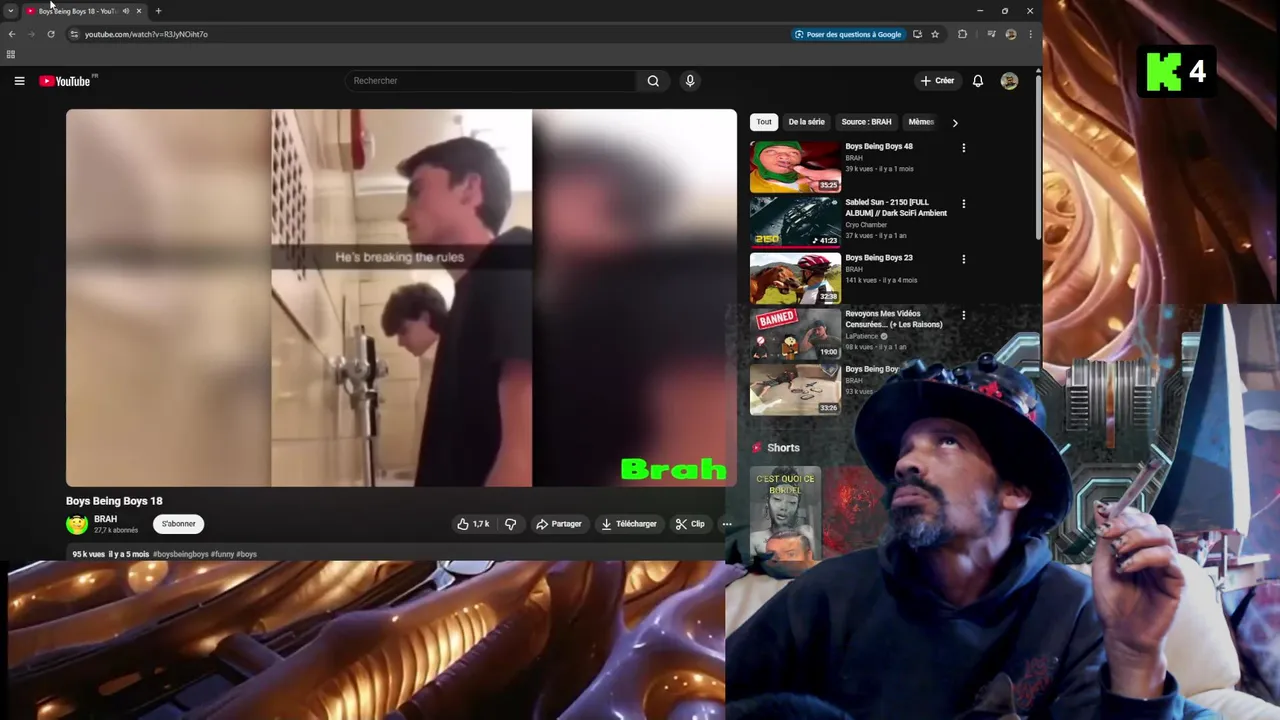
Task: Select the Tout filter chip
Action: point(764,122)
